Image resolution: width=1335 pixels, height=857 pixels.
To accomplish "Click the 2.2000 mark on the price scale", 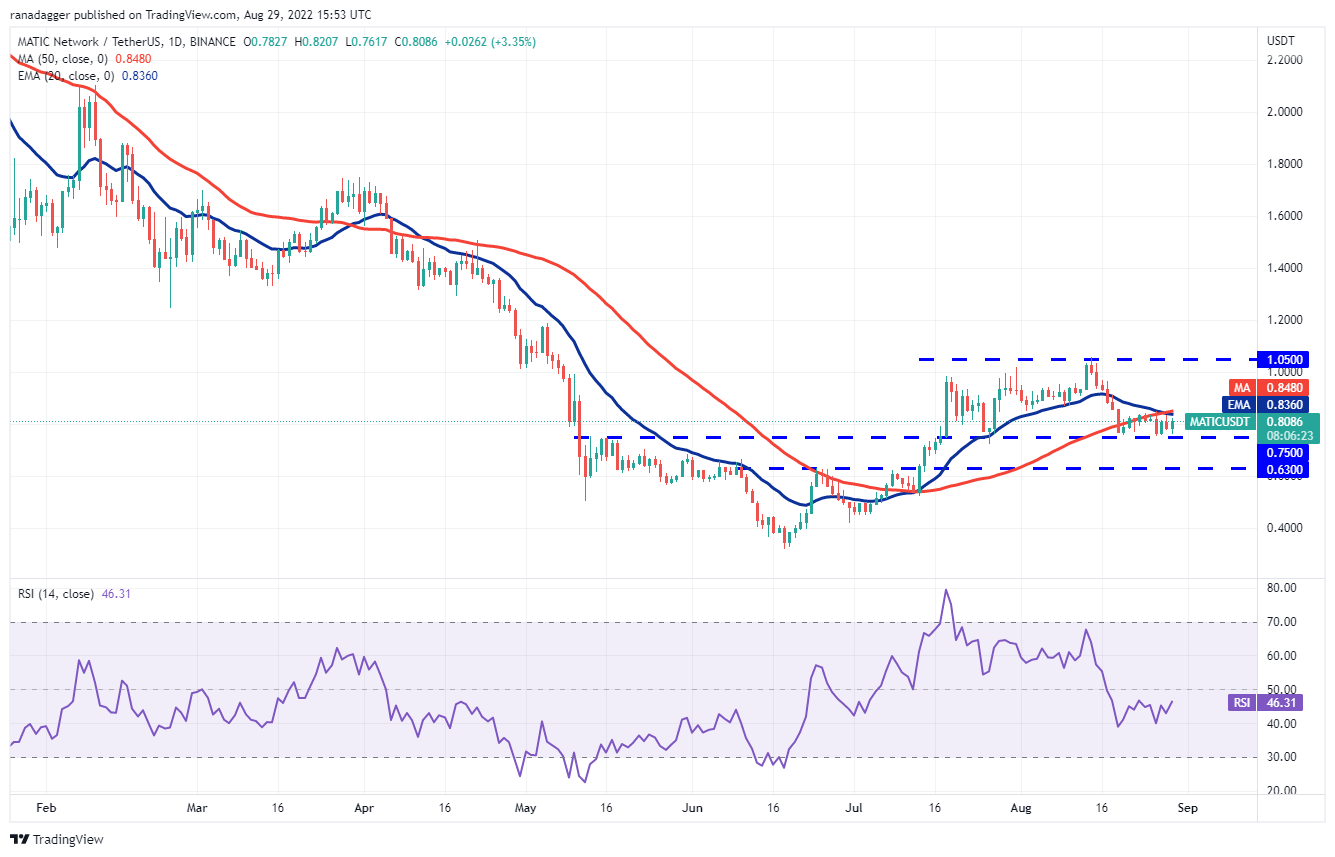I will tap(1283, 60).
